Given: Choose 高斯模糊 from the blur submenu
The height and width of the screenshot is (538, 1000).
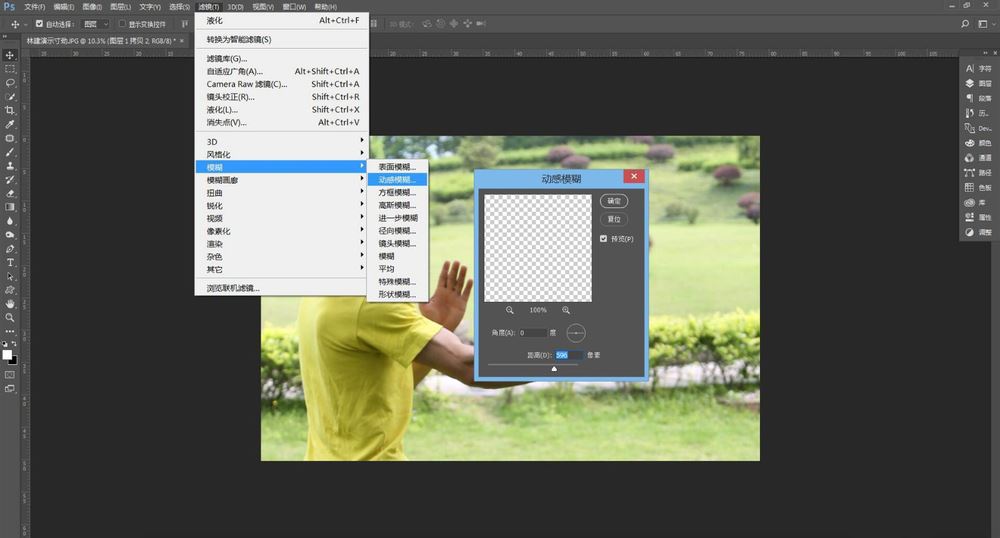Looking at the screenshot, I should pos(396,205).
